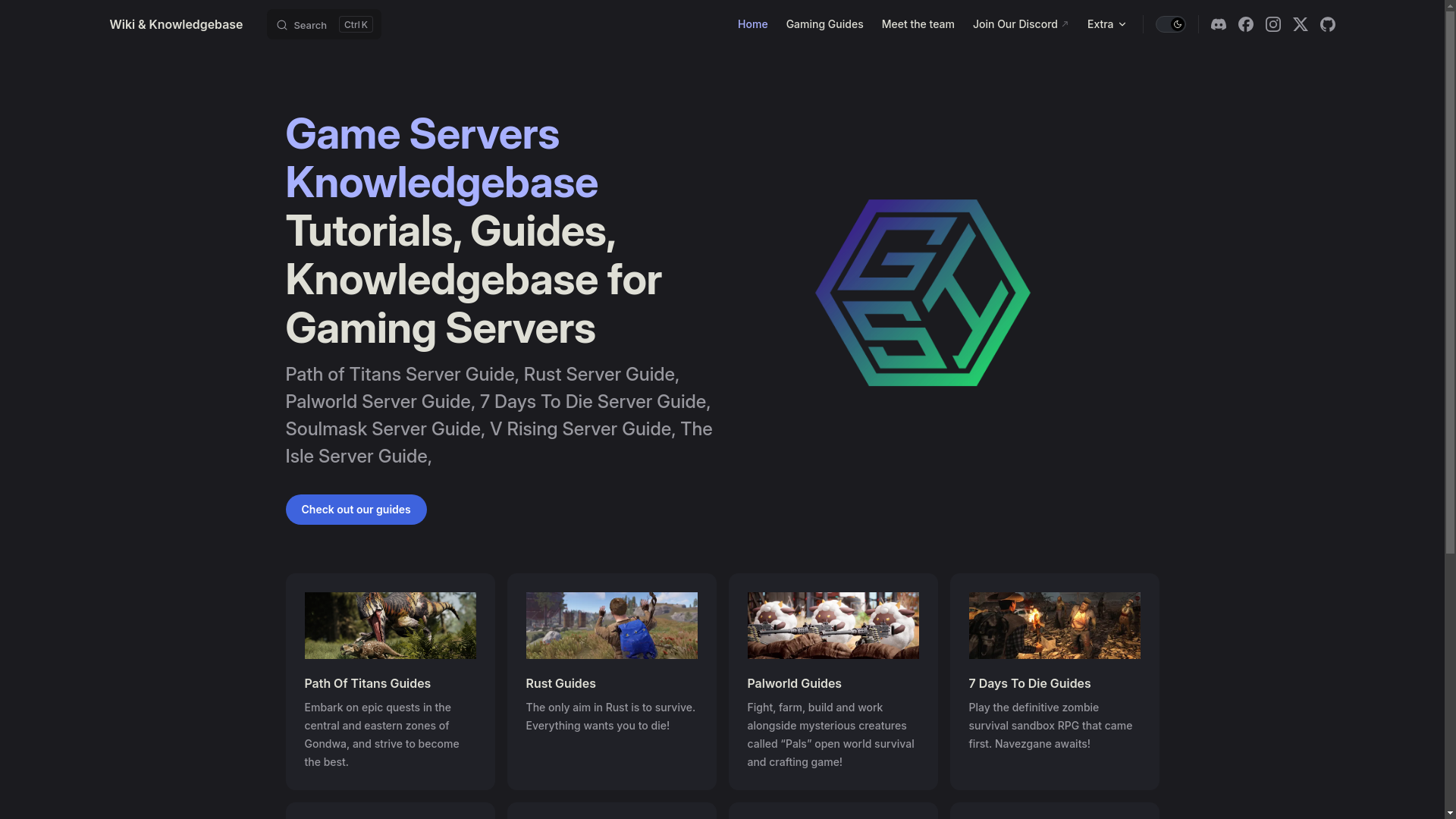This screenshot has height=819, width=1456.
Task: Click the scrollbar up arrow
Action: 1450,5
